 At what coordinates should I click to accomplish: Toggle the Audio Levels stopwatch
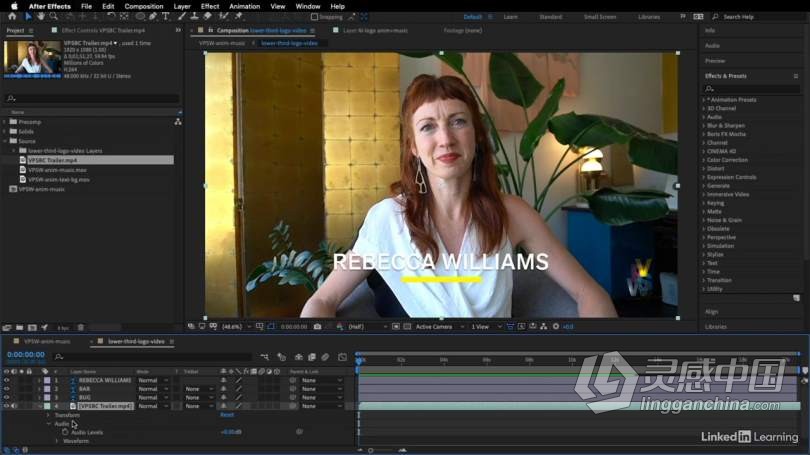pyautogui.click(x=65, y=432)
